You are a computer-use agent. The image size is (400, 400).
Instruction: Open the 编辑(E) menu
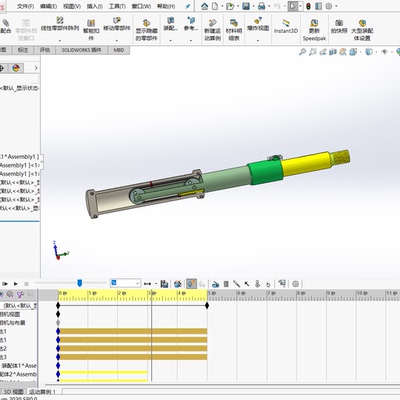(x=48, y=6)
